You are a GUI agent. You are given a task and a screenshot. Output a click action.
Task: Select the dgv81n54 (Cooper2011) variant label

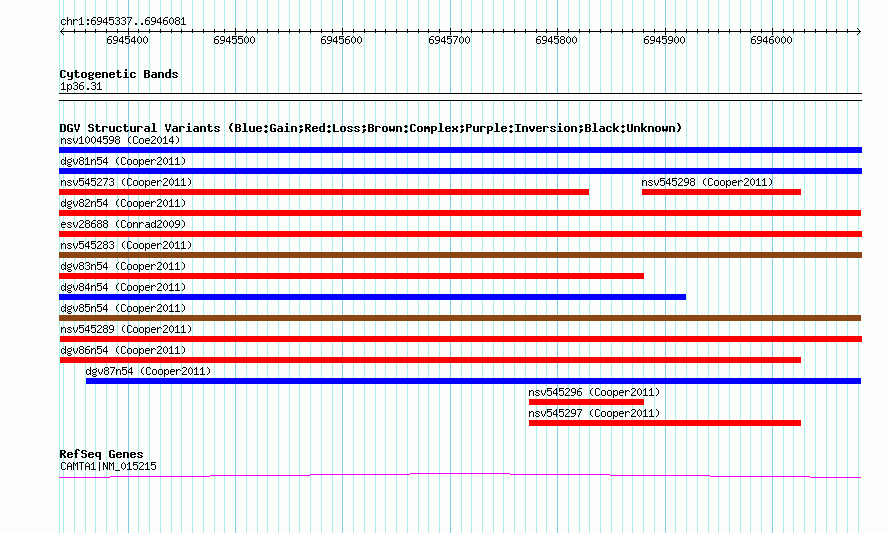(123, 161)
